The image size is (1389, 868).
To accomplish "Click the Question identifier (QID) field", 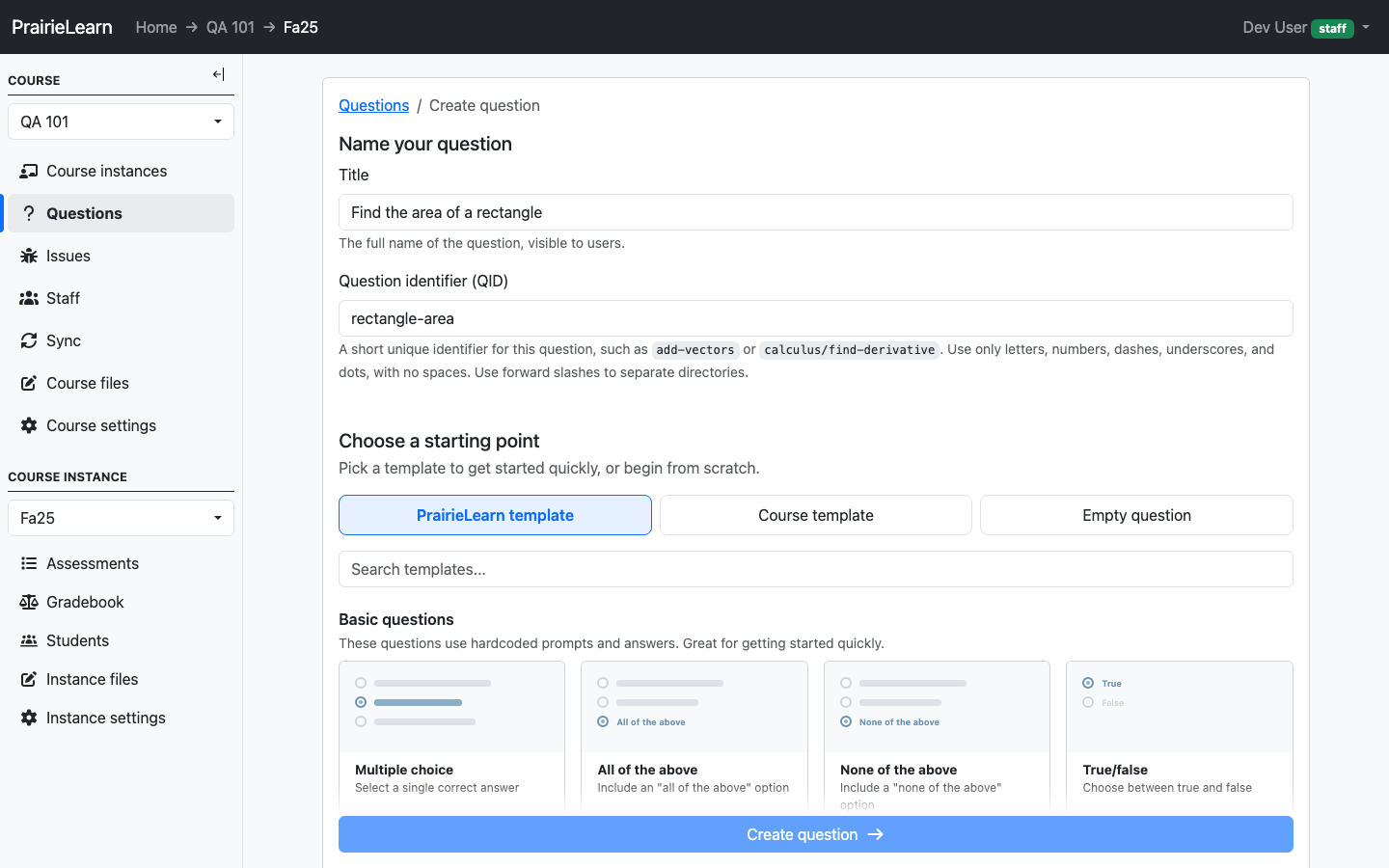I will (816, 318).
